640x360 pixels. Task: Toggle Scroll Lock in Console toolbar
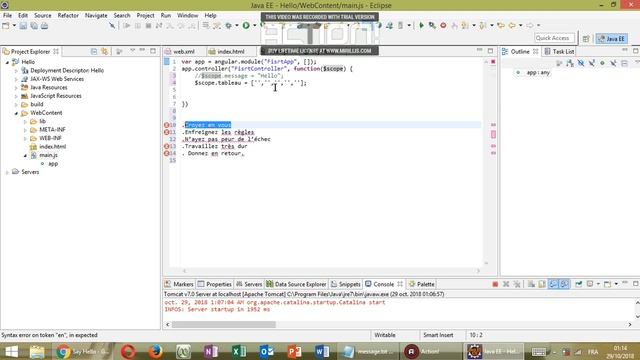click(542, 284)
